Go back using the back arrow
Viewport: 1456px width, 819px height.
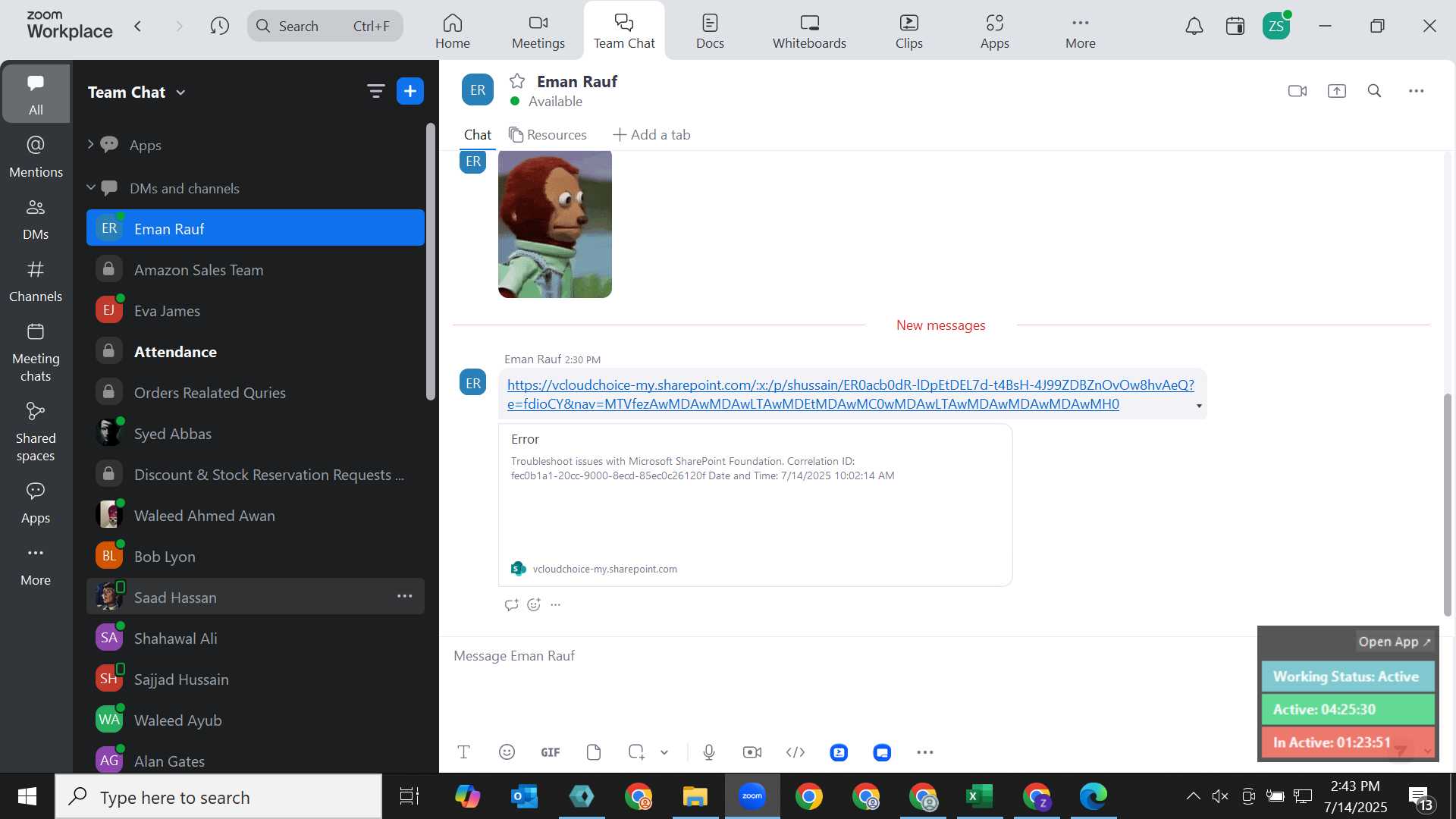[x=138, y=27]
